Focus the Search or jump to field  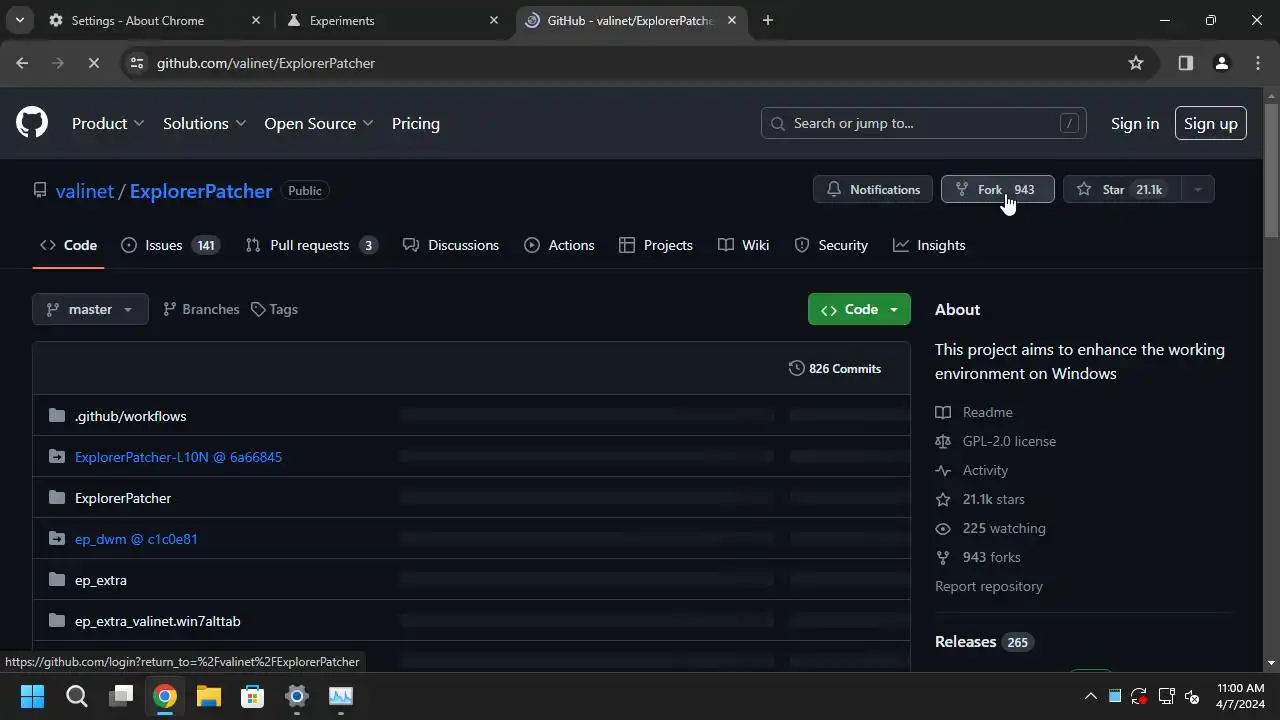924,123
